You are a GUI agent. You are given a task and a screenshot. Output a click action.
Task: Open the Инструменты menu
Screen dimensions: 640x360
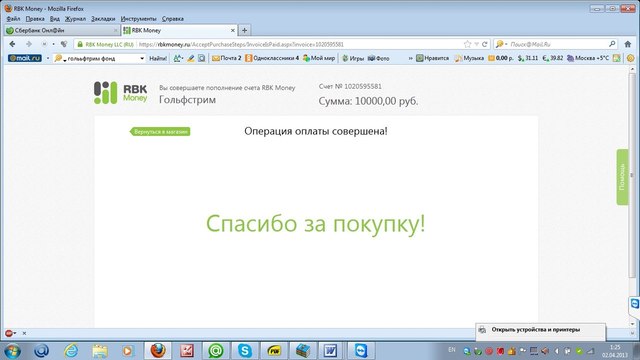[138, 19]
